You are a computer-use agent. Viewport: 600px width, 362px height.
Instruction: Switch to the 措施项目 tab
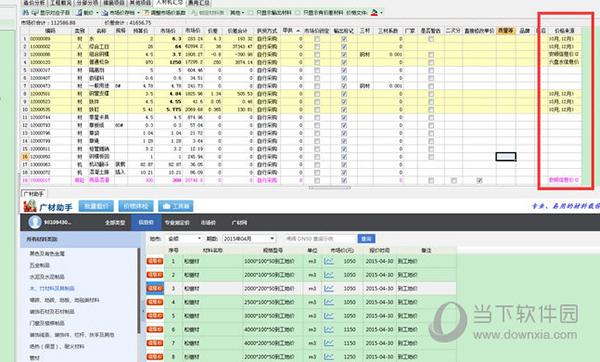pyautogui.click(x=114, y=2)
